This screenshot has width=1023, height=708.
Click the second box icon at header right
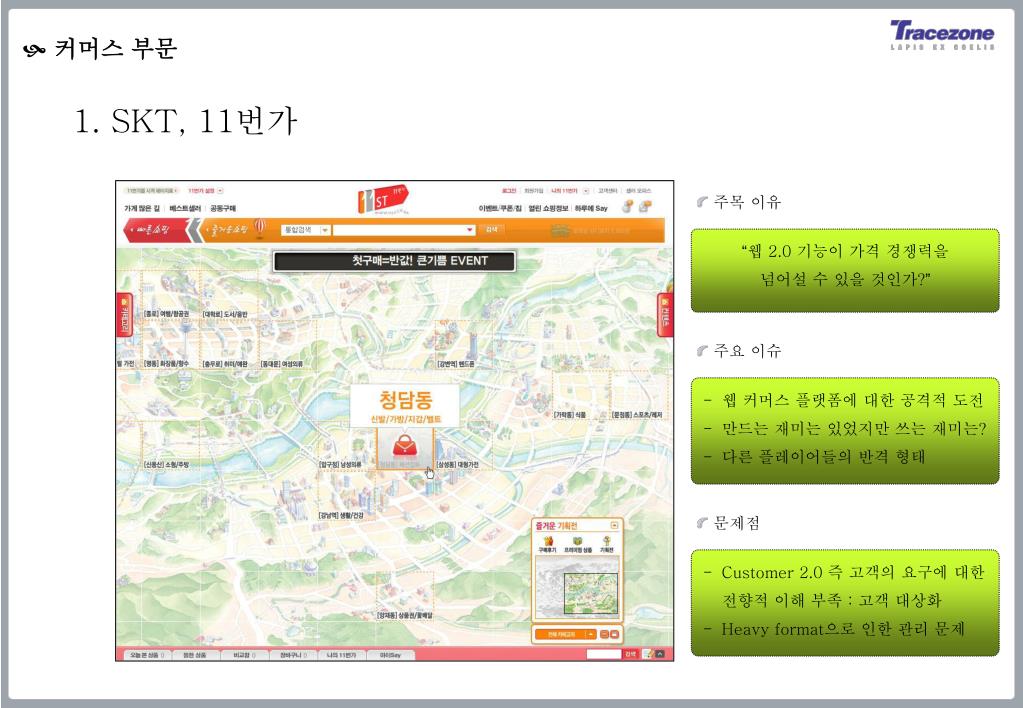pos(644,207)
